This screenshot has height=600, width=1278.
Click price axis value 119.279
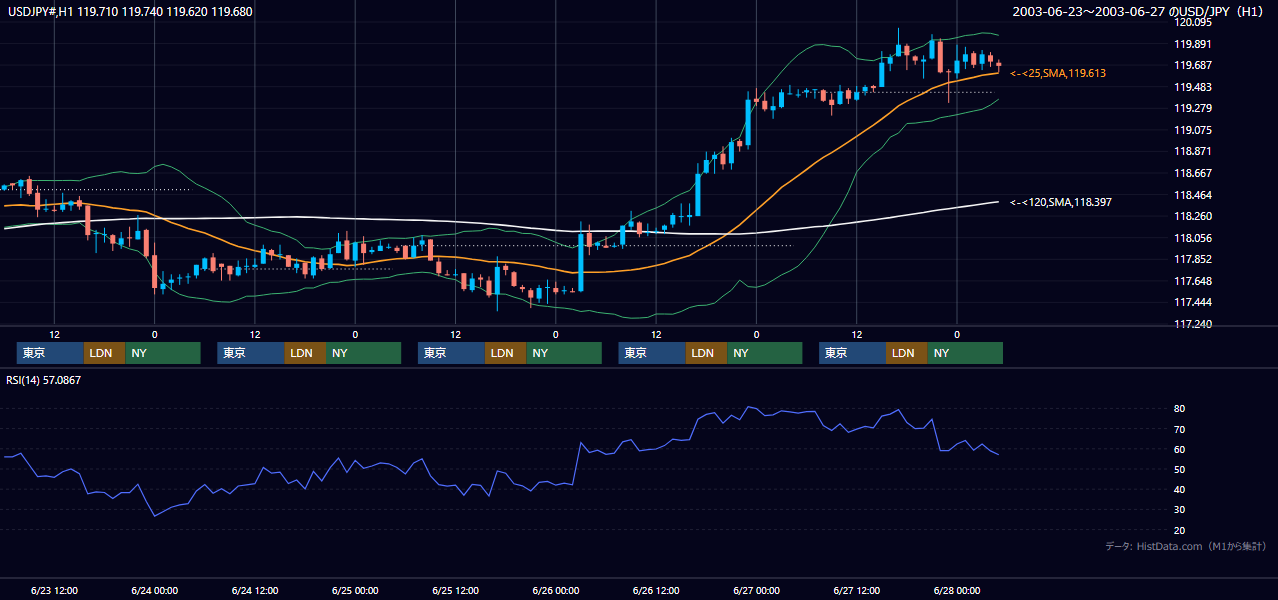tap(1193, 108)
